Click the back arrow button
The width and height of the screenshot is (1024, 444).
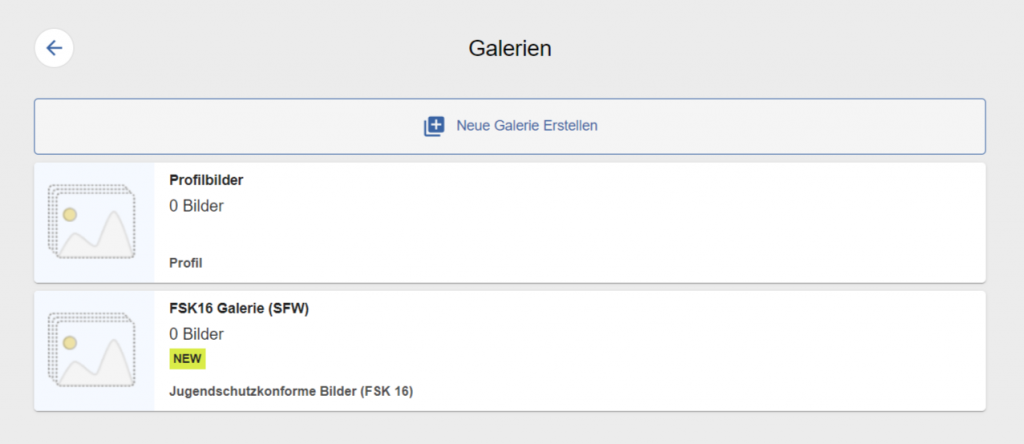click(54, 48)
